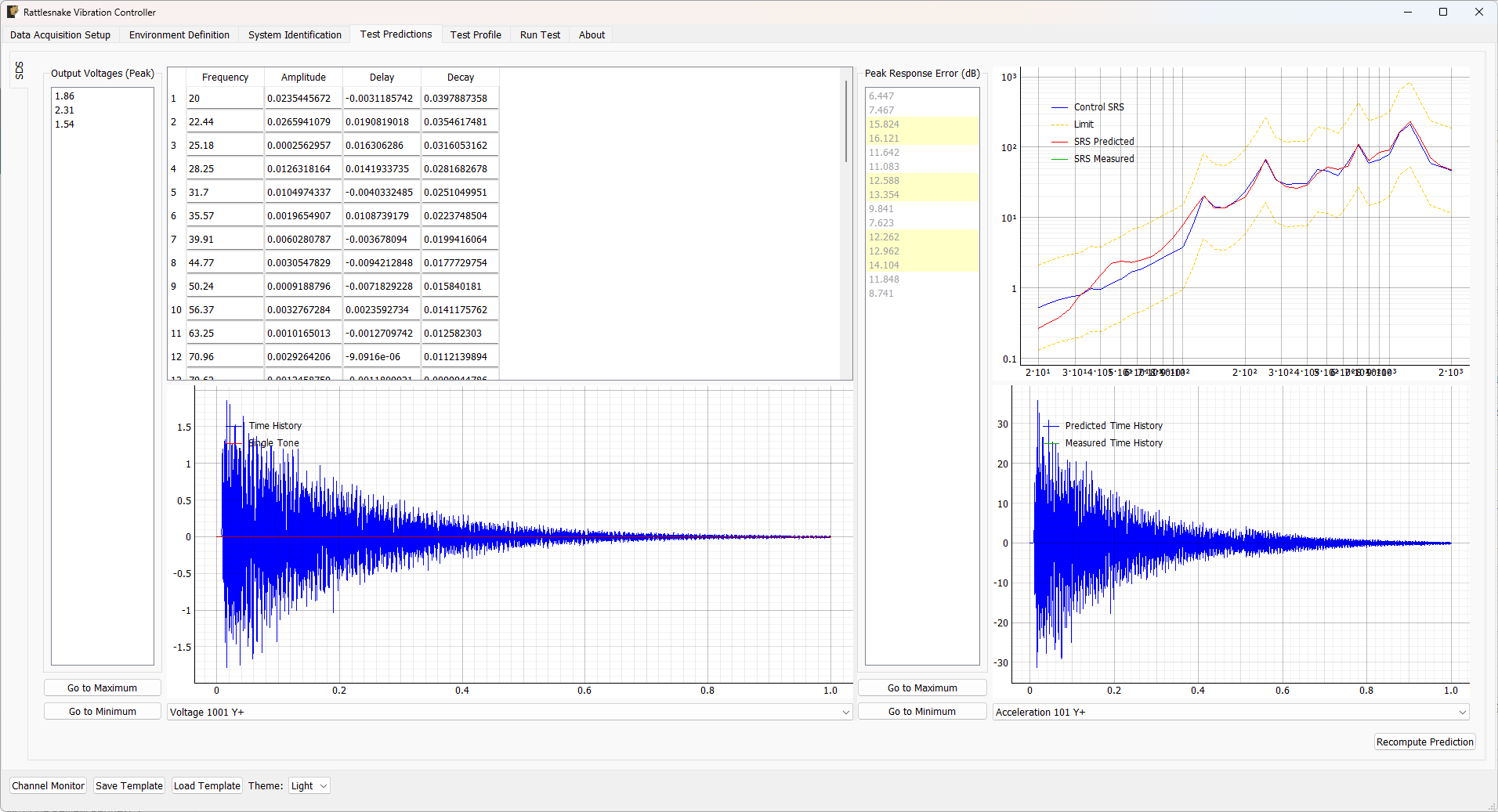Screen dimensions: 1498x812
Task: Select output voltage value 1.86
Action: coord(103,96)
